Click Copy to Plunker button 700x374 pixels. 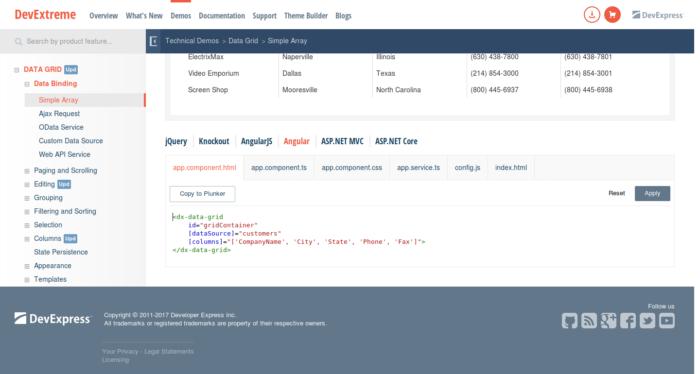click(x=202, y=194)
